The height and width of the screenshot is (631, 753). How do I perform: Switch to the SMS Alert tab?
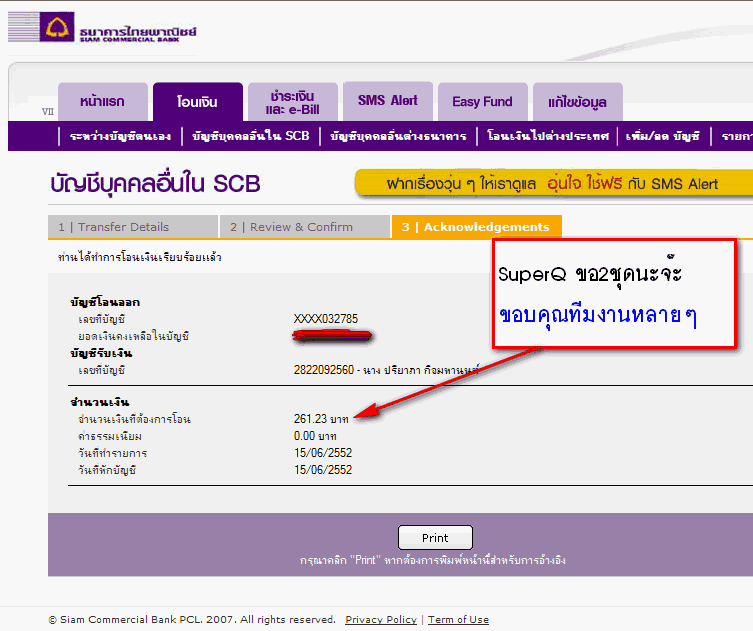pos(388,101)
